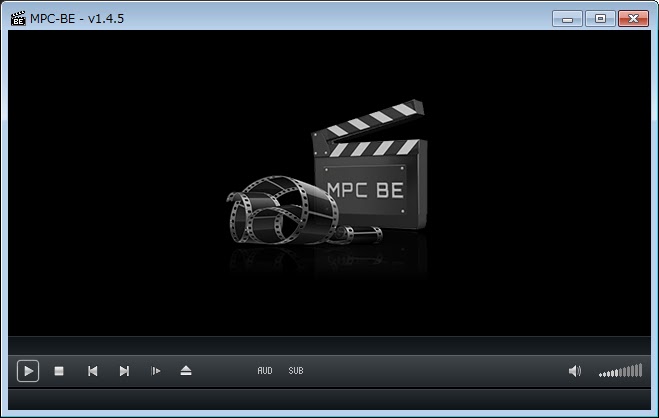The height and width of the screenshot is (418, 659).
Task: Mute audio with the speaker icon
Action: coord(575,371)
